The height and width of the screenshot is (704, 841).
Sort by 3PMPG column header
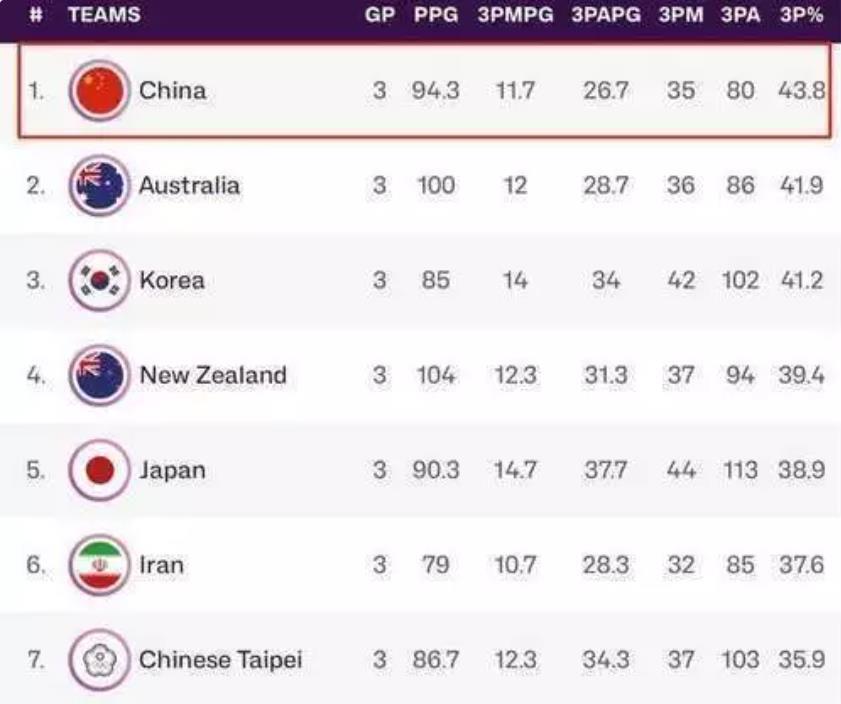[x=515, y=14]
